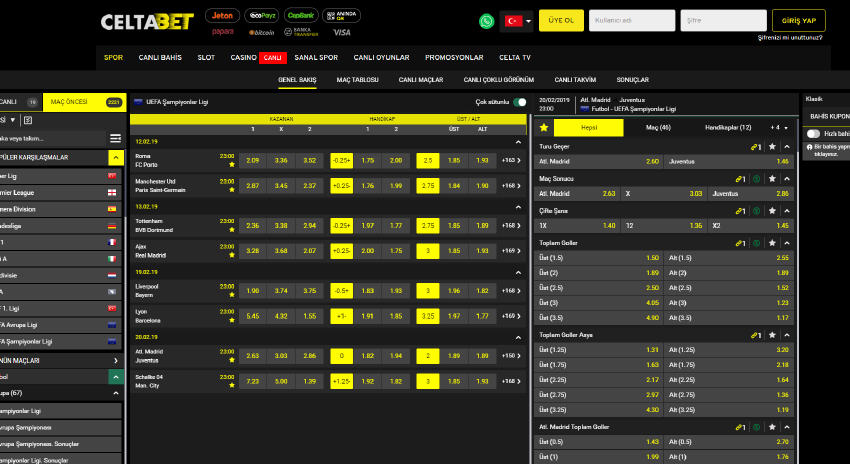Star the Liverpool vs Bayern match

[232, 295]
